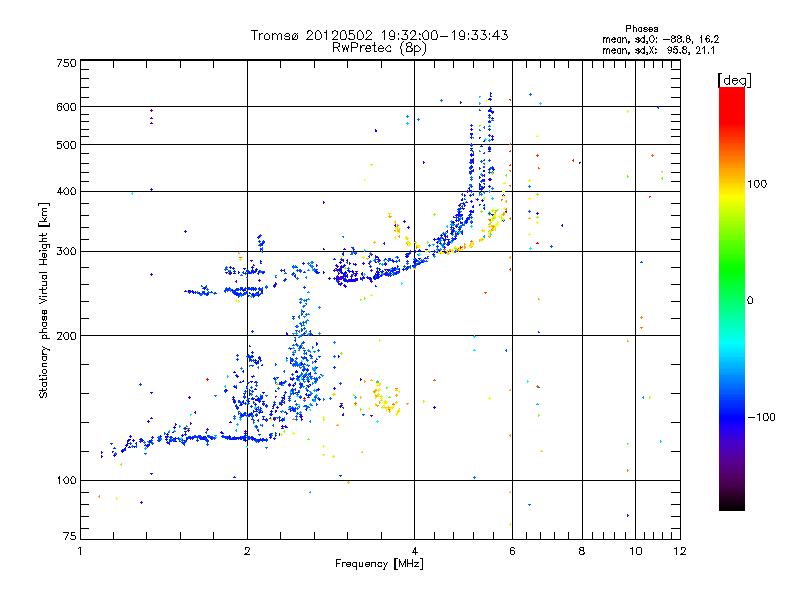Click the x-axis '1' tick label
Screen dimensions: 800x600
point(80,551)
